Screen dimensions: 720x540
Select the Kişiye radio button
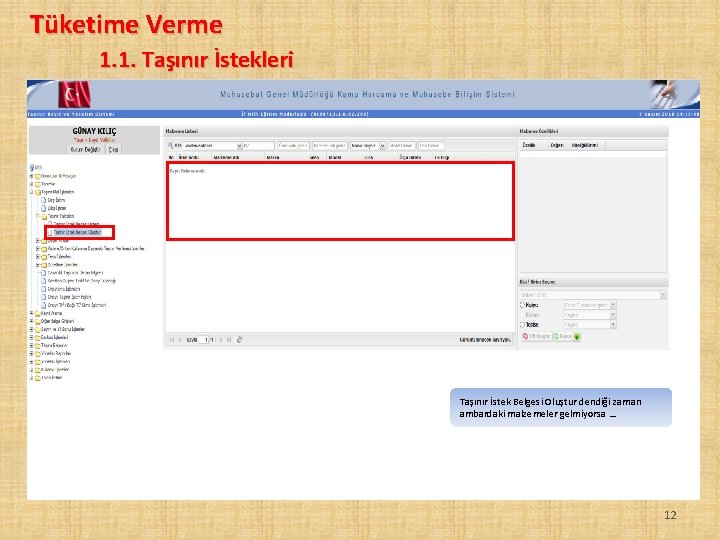522,305
